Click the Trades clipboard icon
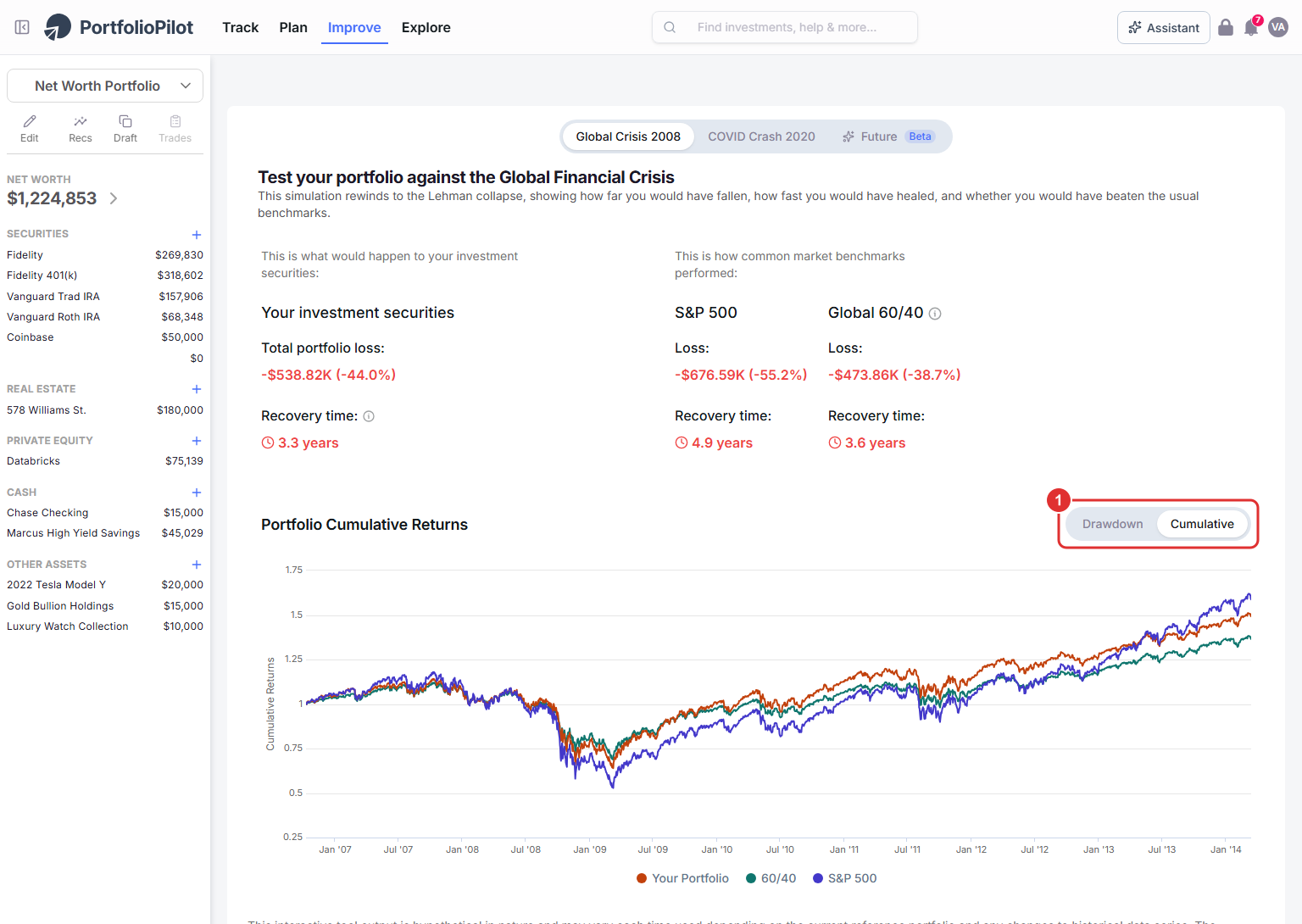This screenshot has height=924, width=1302. 175,121
